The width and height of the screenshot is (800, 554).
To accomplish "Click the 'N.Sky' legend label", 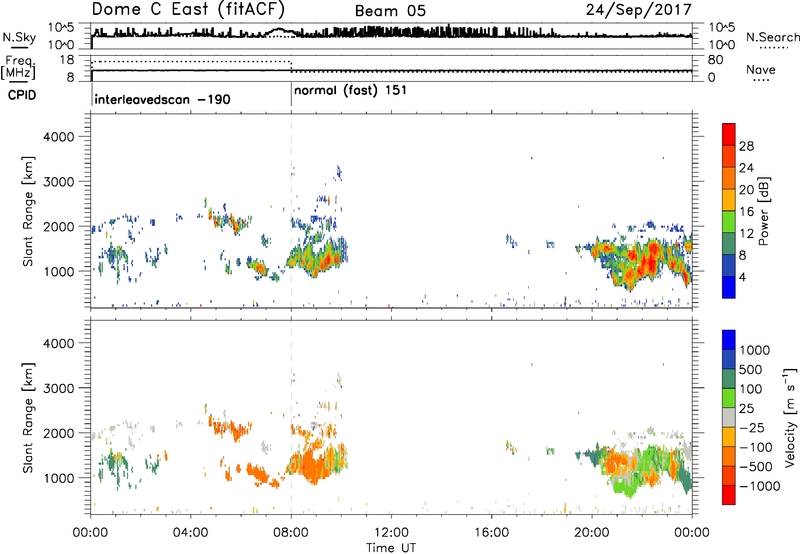I will pyautogui.click(x=19, y=37).
